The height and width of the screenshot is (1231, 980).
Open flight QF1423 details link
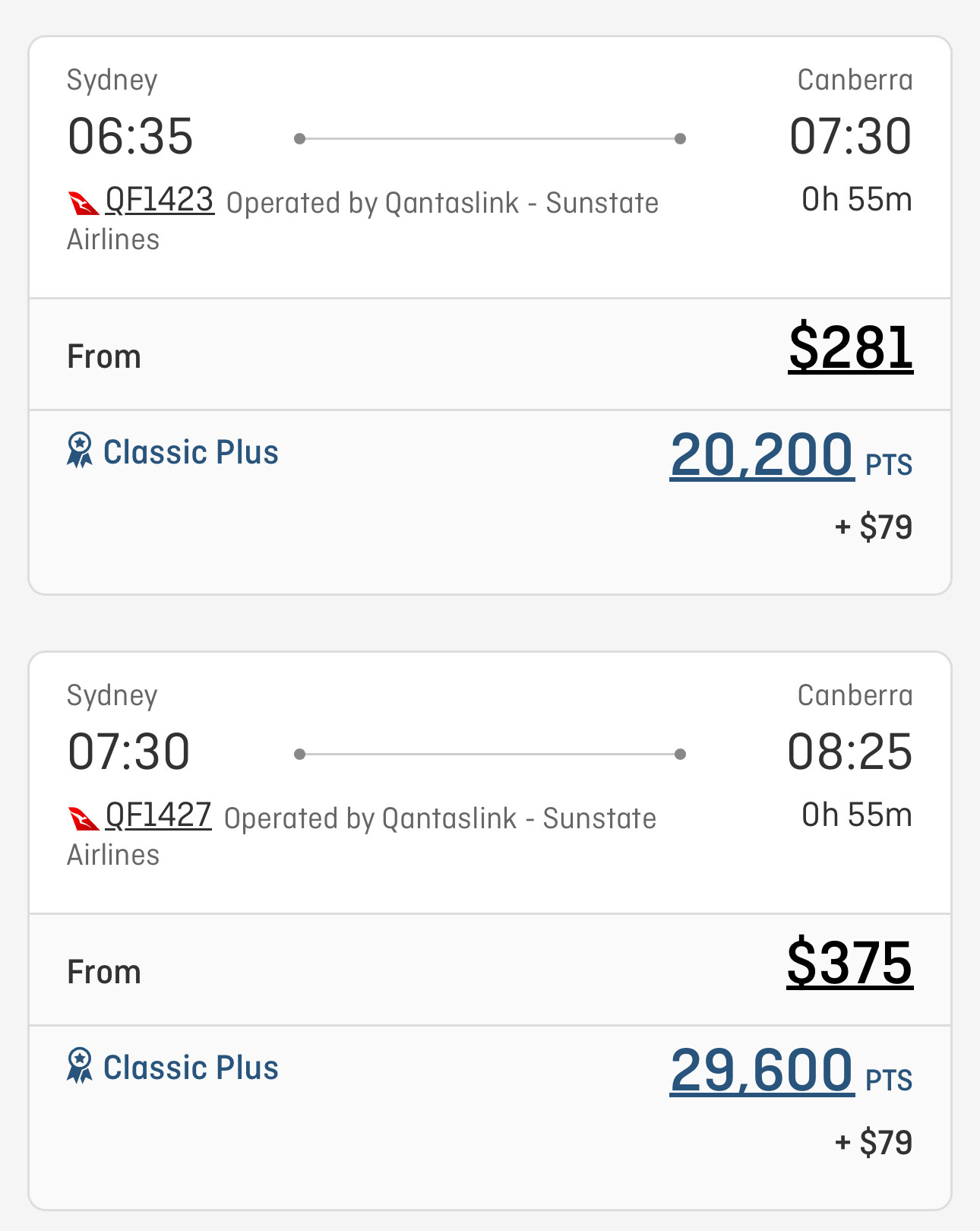tap(160, 201)
